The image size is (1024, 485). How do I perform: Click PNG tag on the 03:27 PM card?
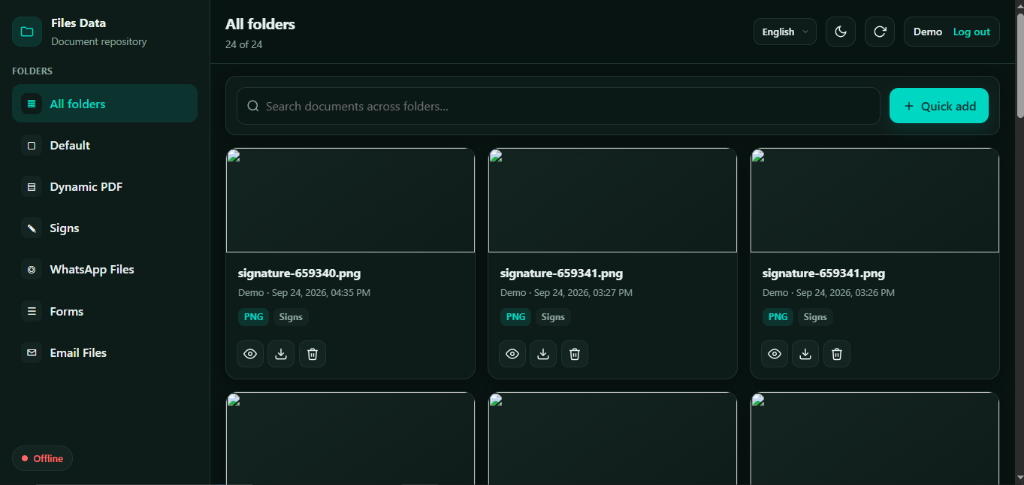(516, 317)
